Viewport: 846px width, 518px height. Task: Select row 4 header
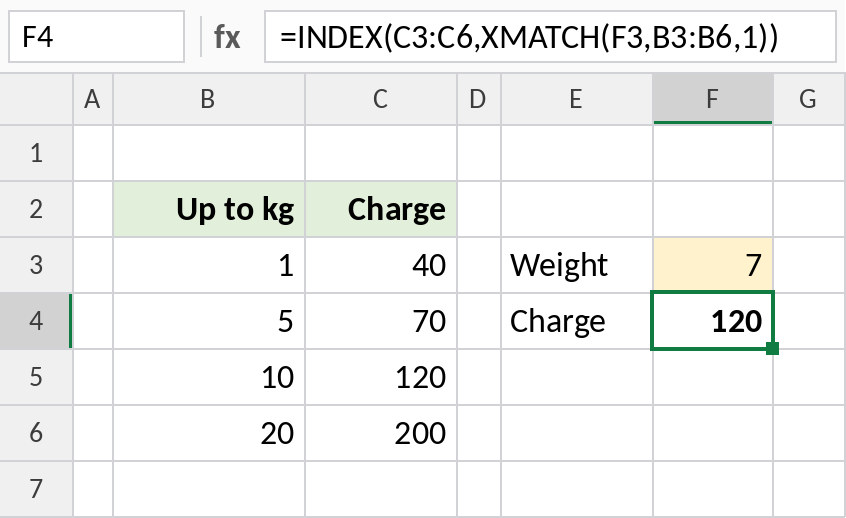tap(36, 321)
